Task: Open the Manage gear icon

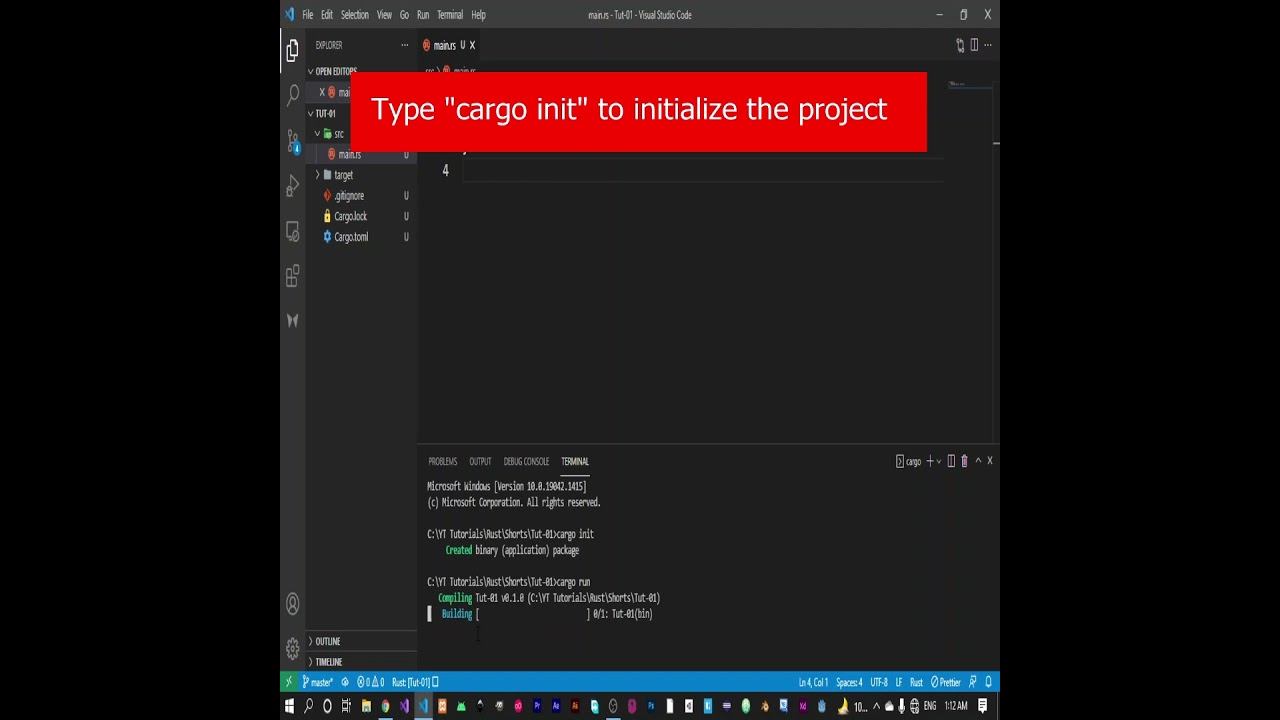Action: [x=293, y=648]
